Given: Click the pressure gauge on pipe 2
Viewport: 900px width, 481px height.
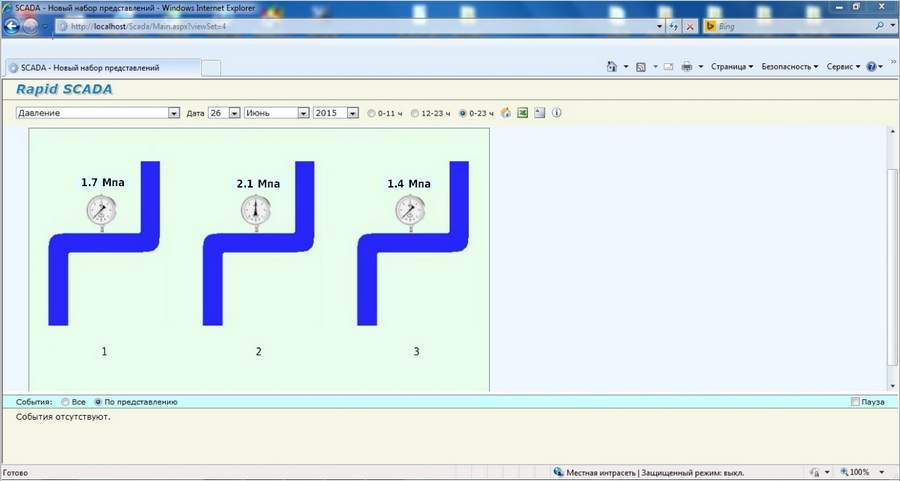Looking at the screenshot, I should (x=256, y=210).
